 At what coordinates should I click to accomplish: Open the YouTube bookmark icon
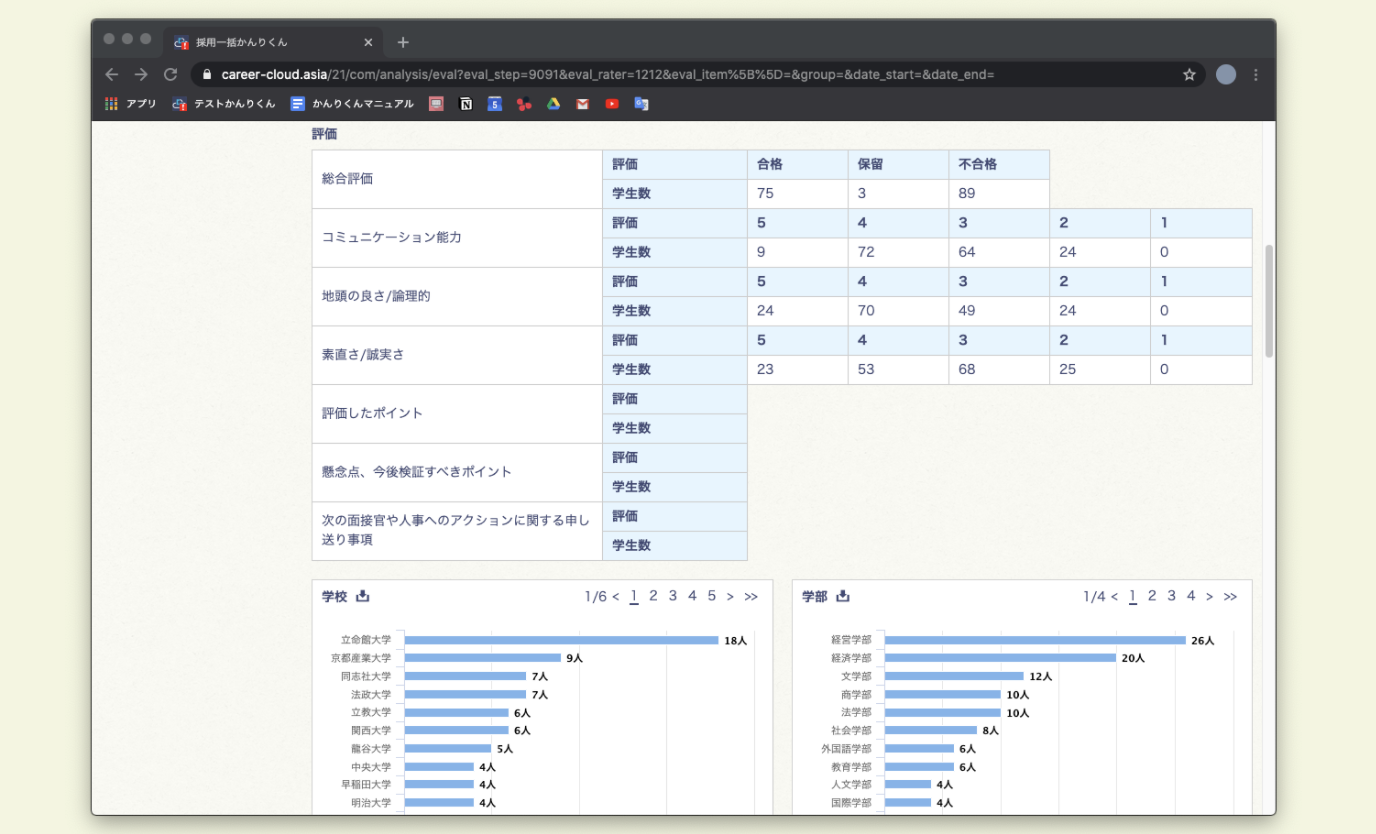point(612,103)
